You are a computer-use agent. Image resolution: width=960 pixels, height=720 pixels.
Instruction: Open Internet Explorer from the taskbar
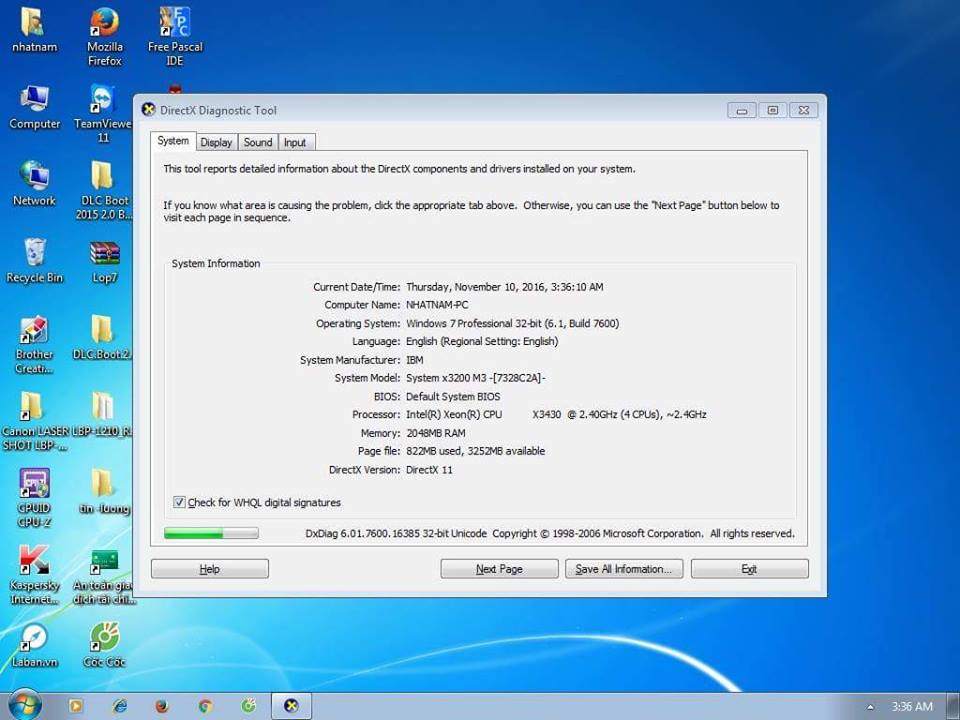pyautogui.click(x=119, y=707)
